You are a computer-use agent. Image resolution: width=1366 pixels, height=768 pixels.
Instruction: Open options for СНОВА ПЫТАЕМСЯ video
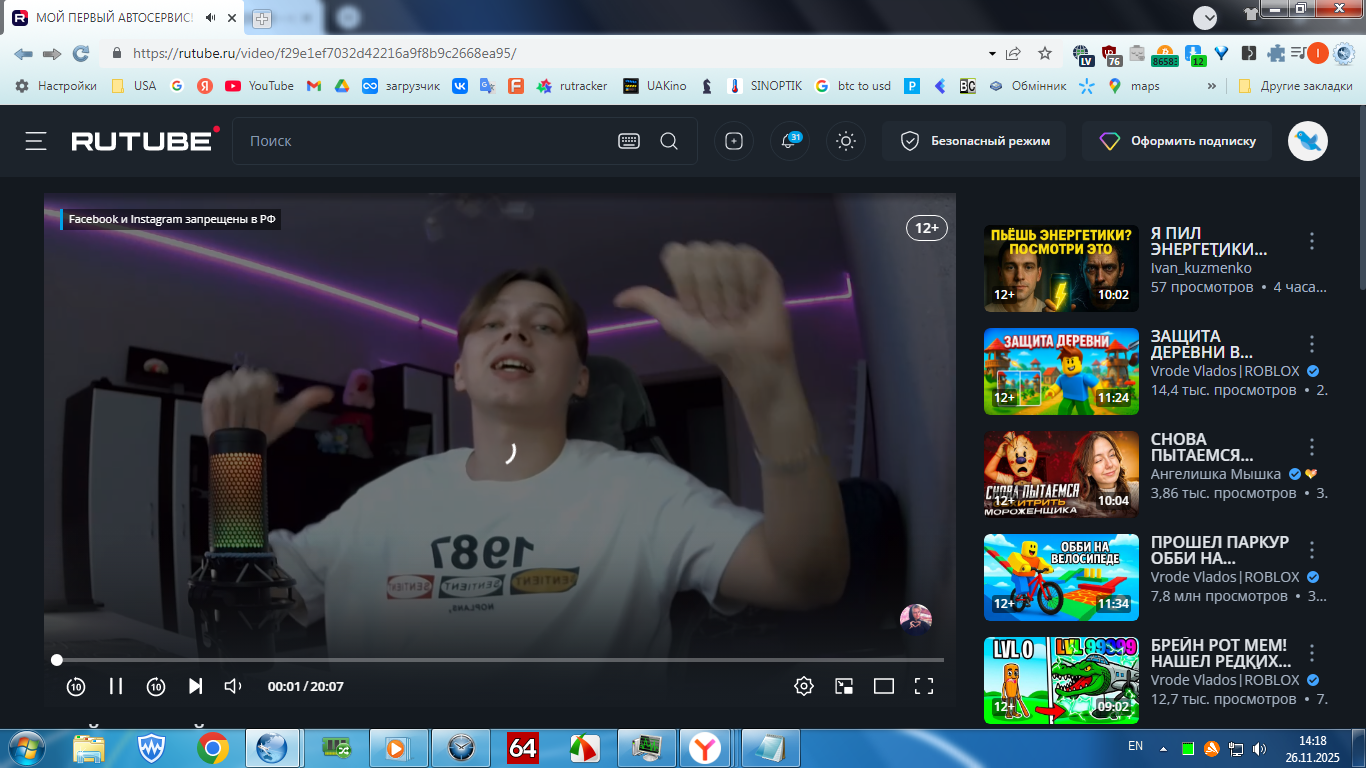[1312, 447]
